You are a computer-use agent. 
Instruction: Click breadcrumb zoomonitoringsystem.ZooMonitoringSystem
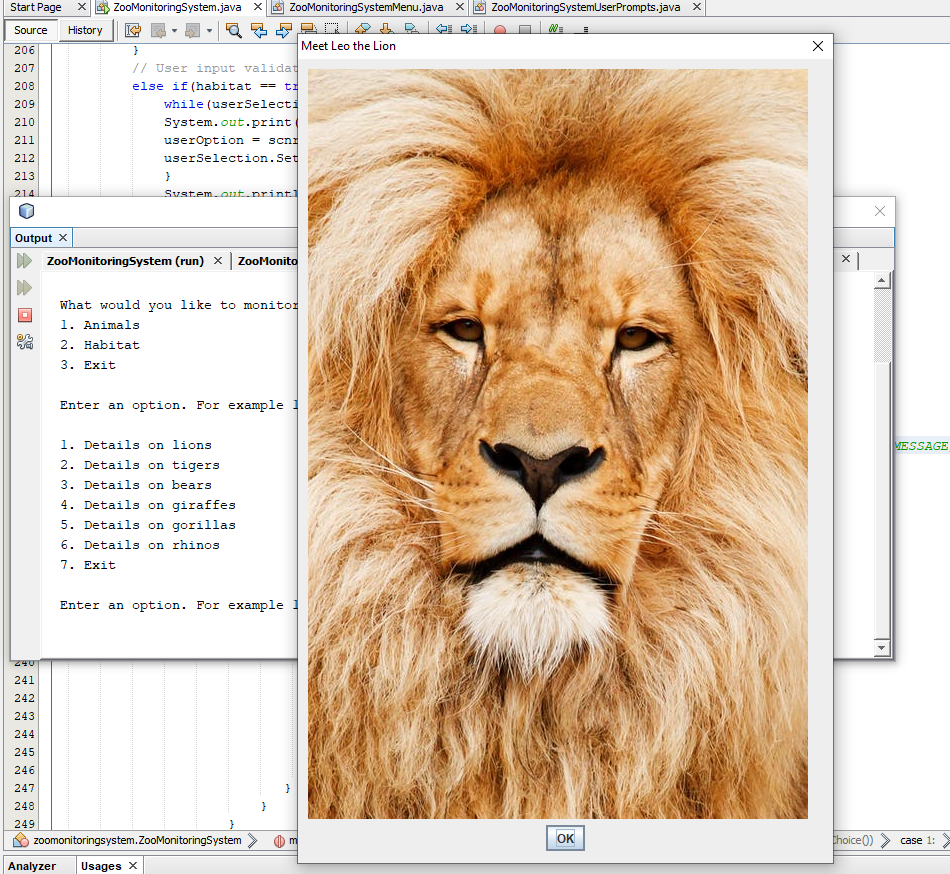pyautogui.click(x=137, y=840)
